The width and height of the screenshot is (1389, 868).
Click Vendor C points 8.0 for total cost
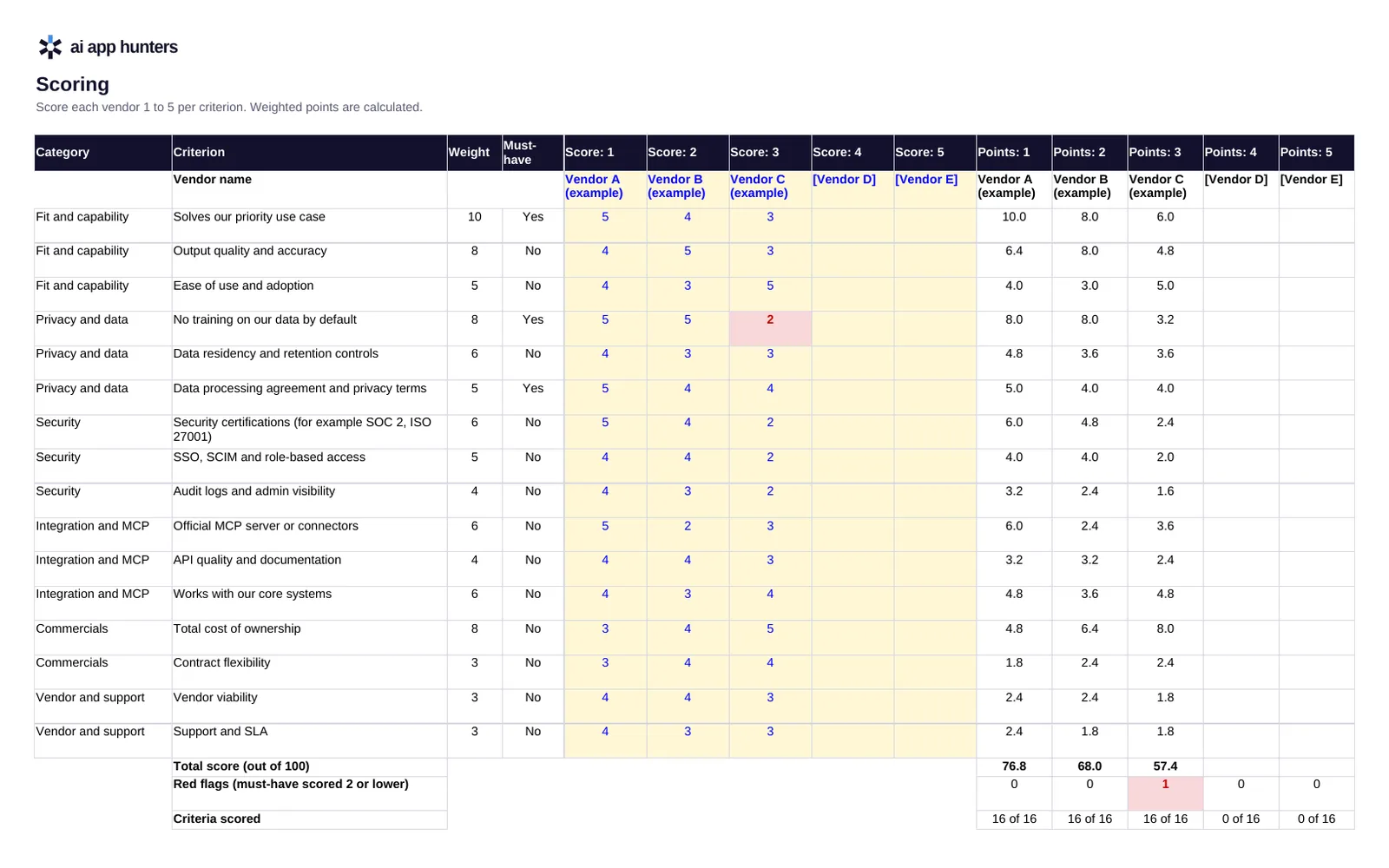coord(1165,638)
